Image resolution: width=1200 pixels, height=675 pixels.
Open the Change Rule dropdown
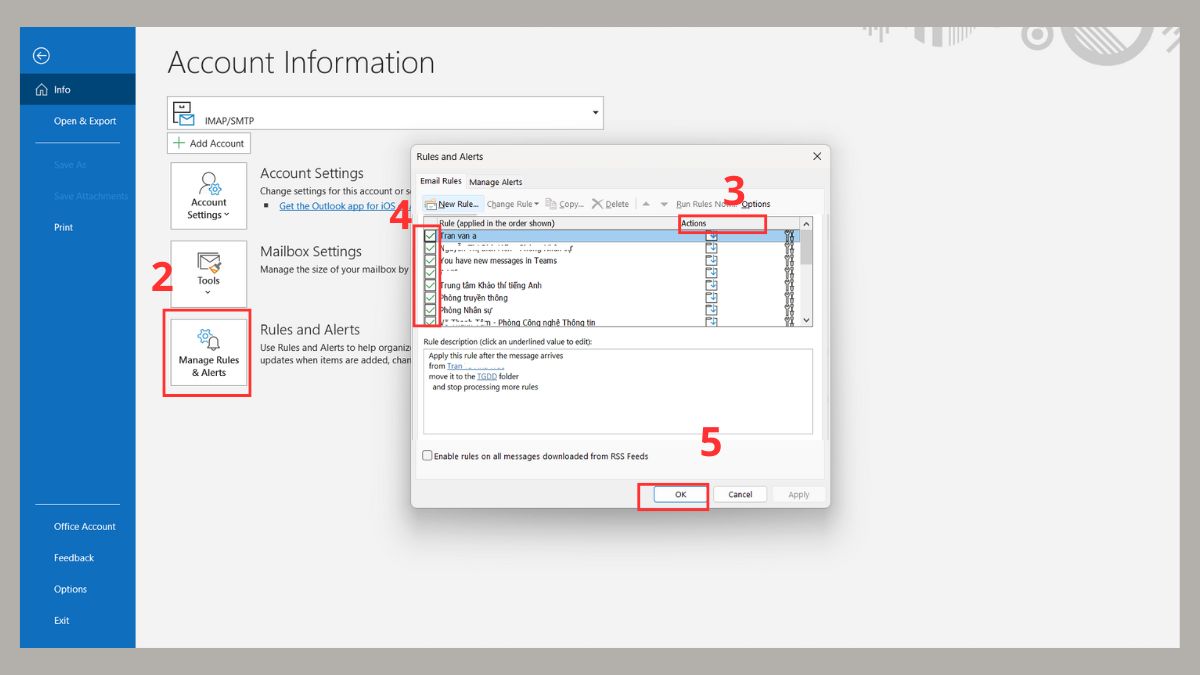(x=513, y=204)
